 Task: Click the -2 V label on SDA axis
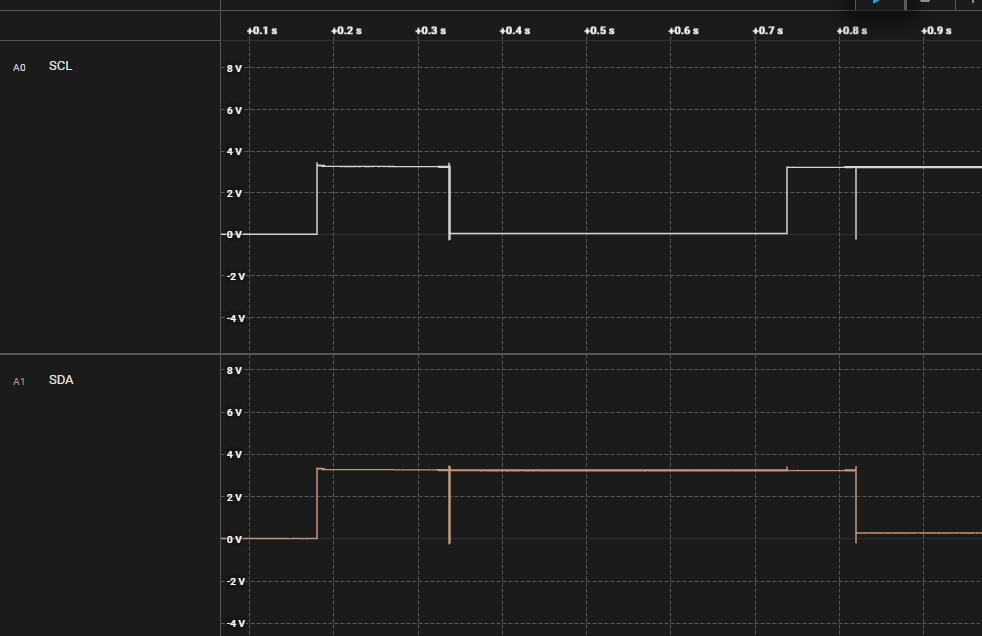(x=236, y=582)
